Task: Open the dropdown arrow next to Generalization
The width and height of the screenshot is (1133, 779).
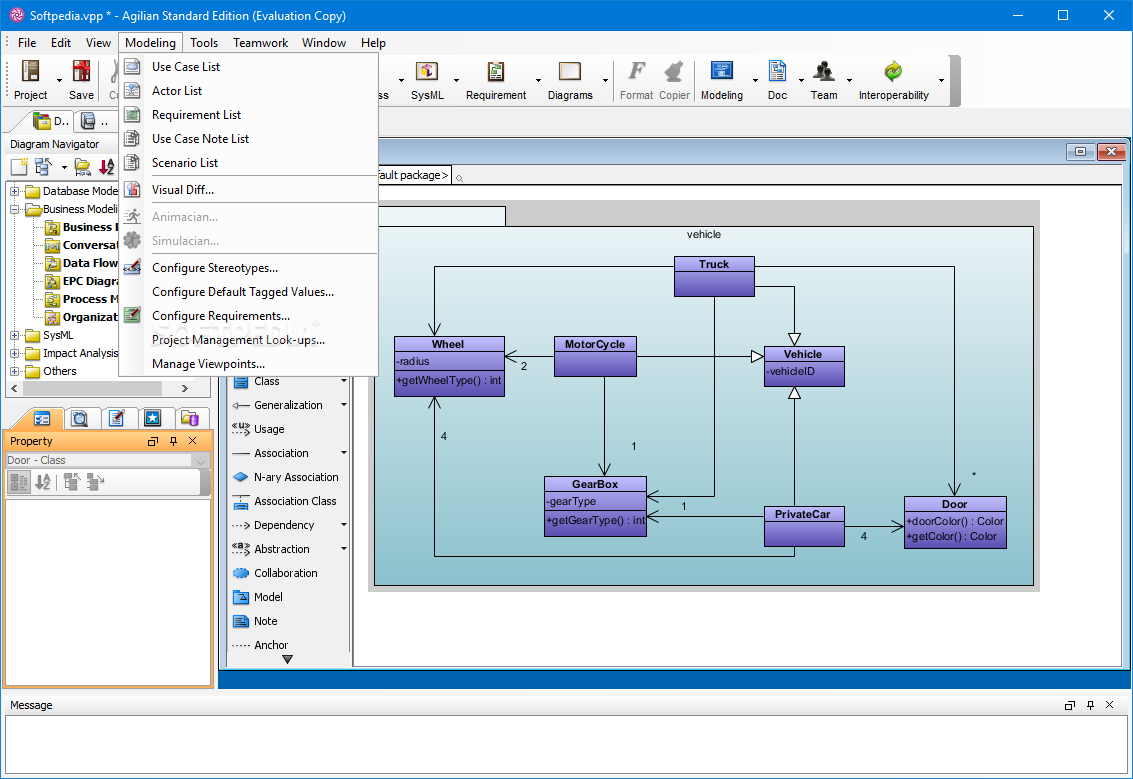Action: [x=344, y=405]
